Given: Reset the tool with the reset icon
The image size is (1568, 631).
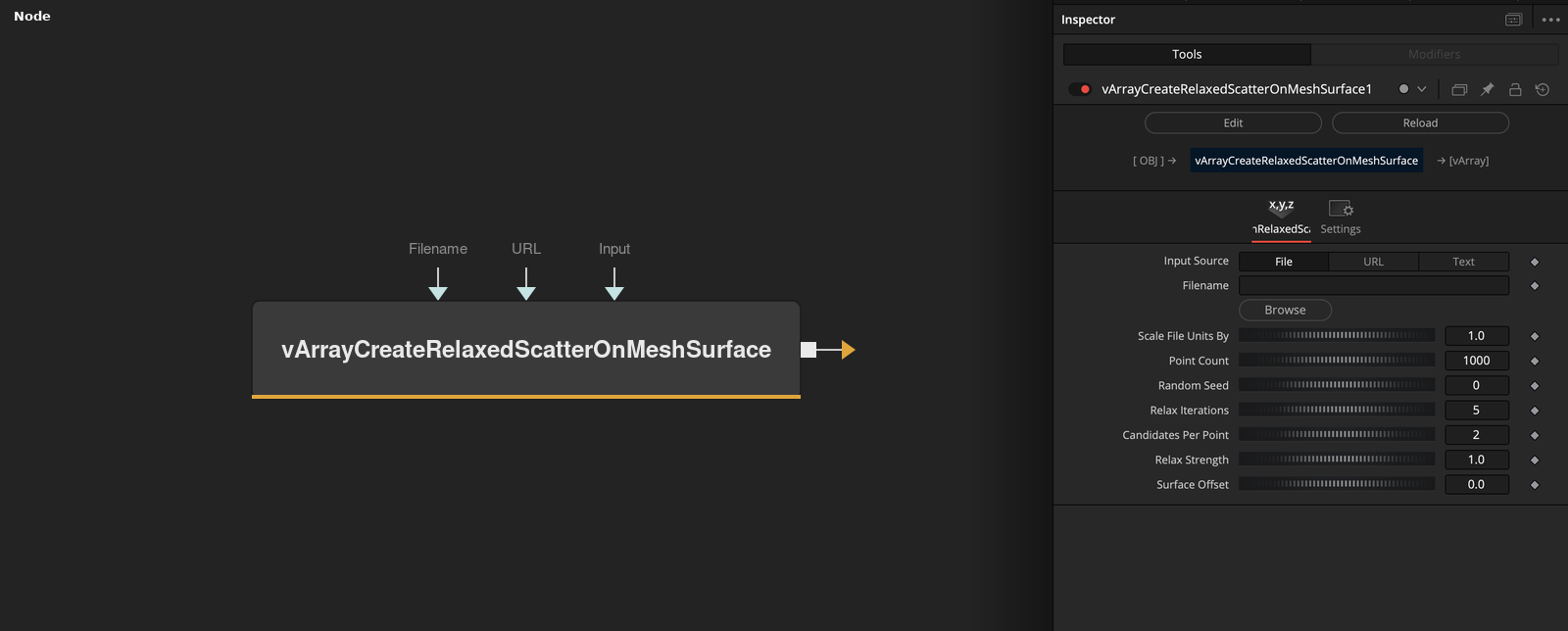Looking at the screenshot, I should (1543, 89).
